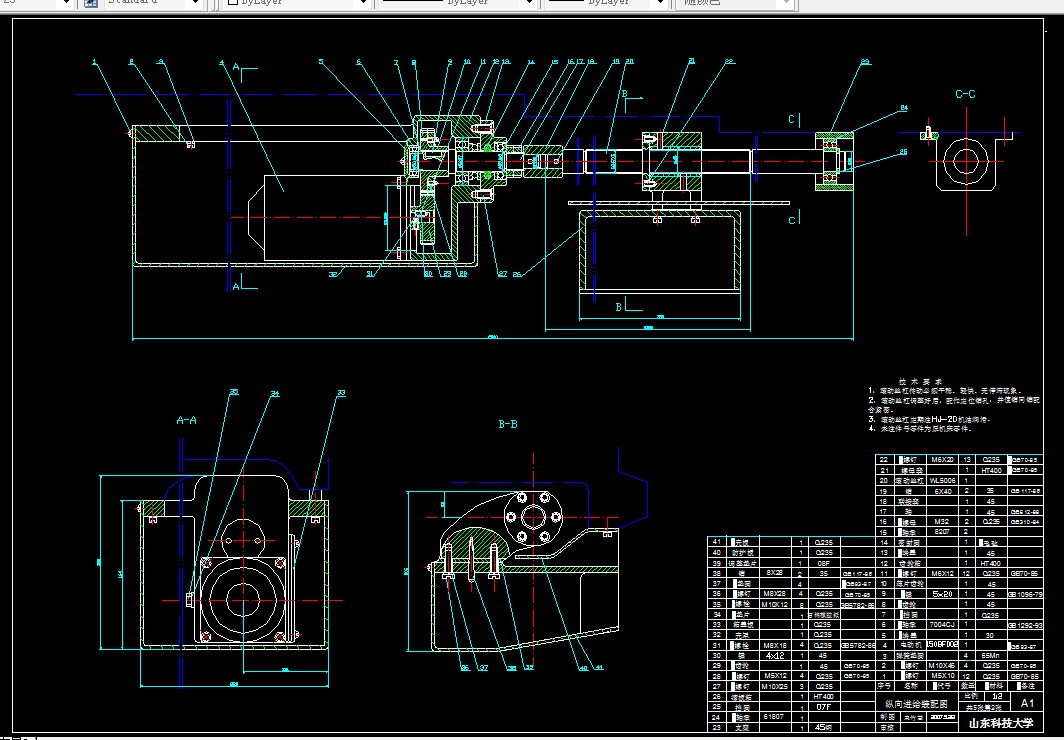Click the C-C section view label
Image resolution: width=1064 pixels, height=740 pixels.
[965, 94]
